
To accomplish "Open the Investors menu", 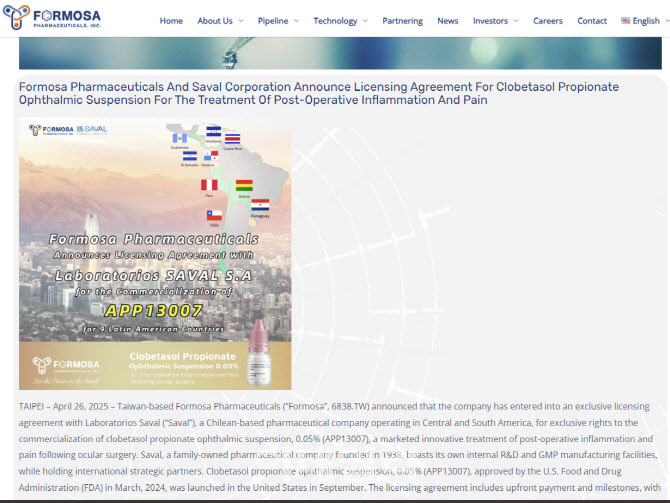I will [x=490, y=21].
